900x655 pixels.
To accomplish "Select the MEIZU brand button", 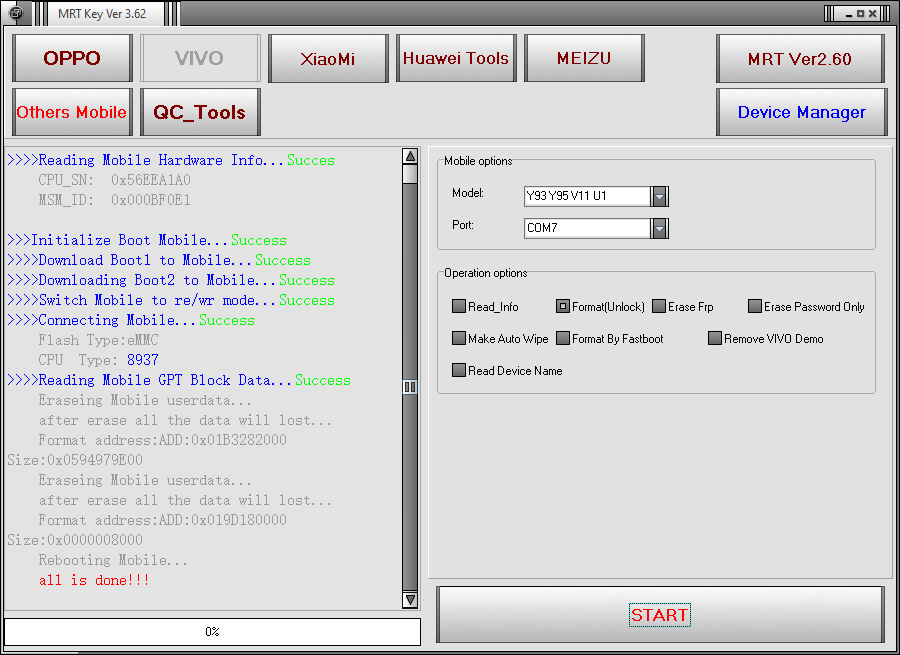I will [584, 58].
